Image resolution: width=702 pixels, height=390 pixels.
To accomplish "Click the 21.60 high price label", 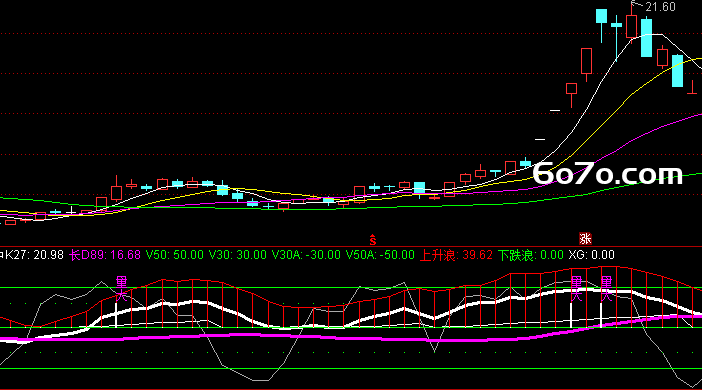I will pos(660,7).
